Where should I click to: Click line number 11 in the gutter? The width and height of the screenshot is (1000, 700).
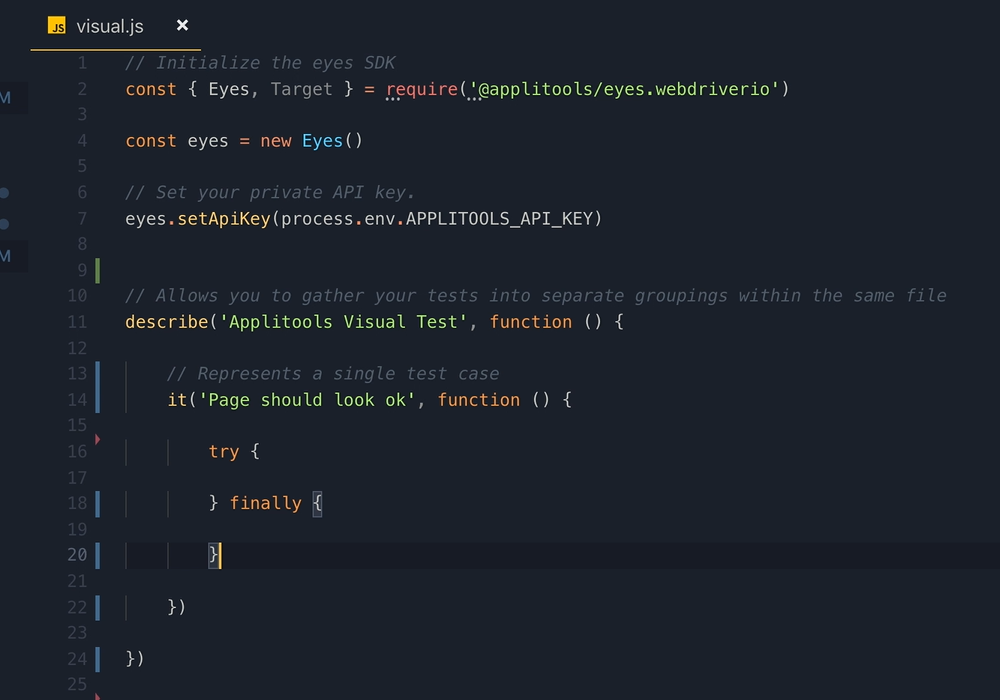[77, 322]
